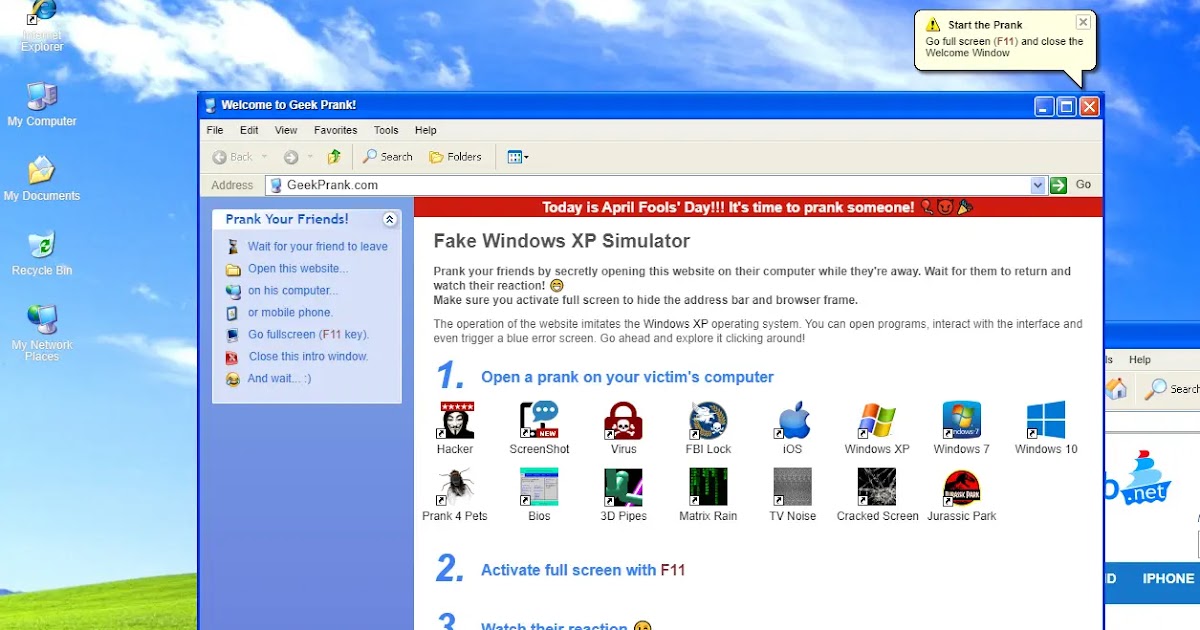Screen dimensions: 1200x630
Task: Open the File menu
Action: point(215,130)
